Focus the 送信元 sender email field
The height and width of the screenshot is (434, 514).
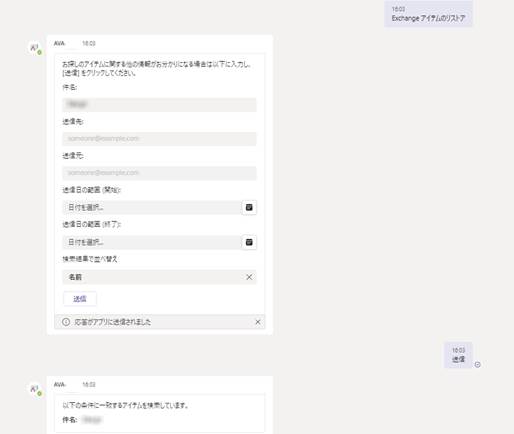coord(159,173)
